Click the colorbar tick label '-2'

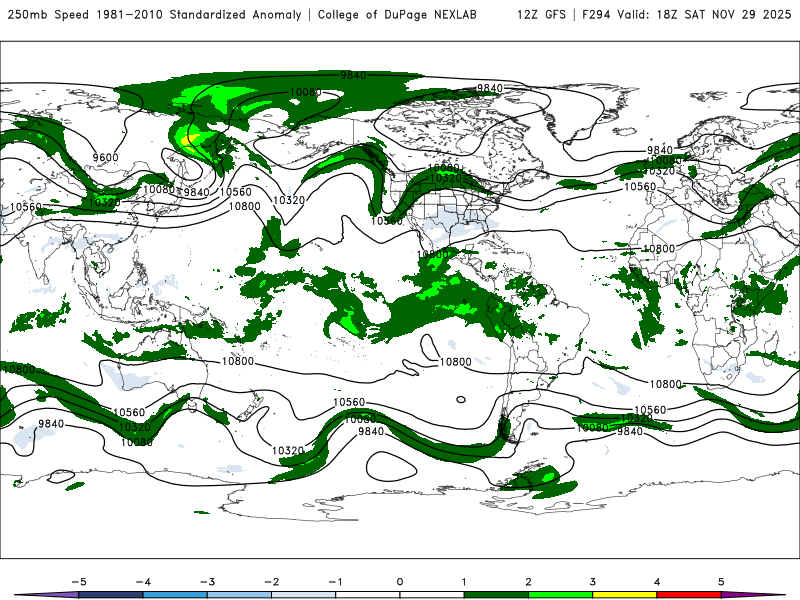[x=271, y=582]
